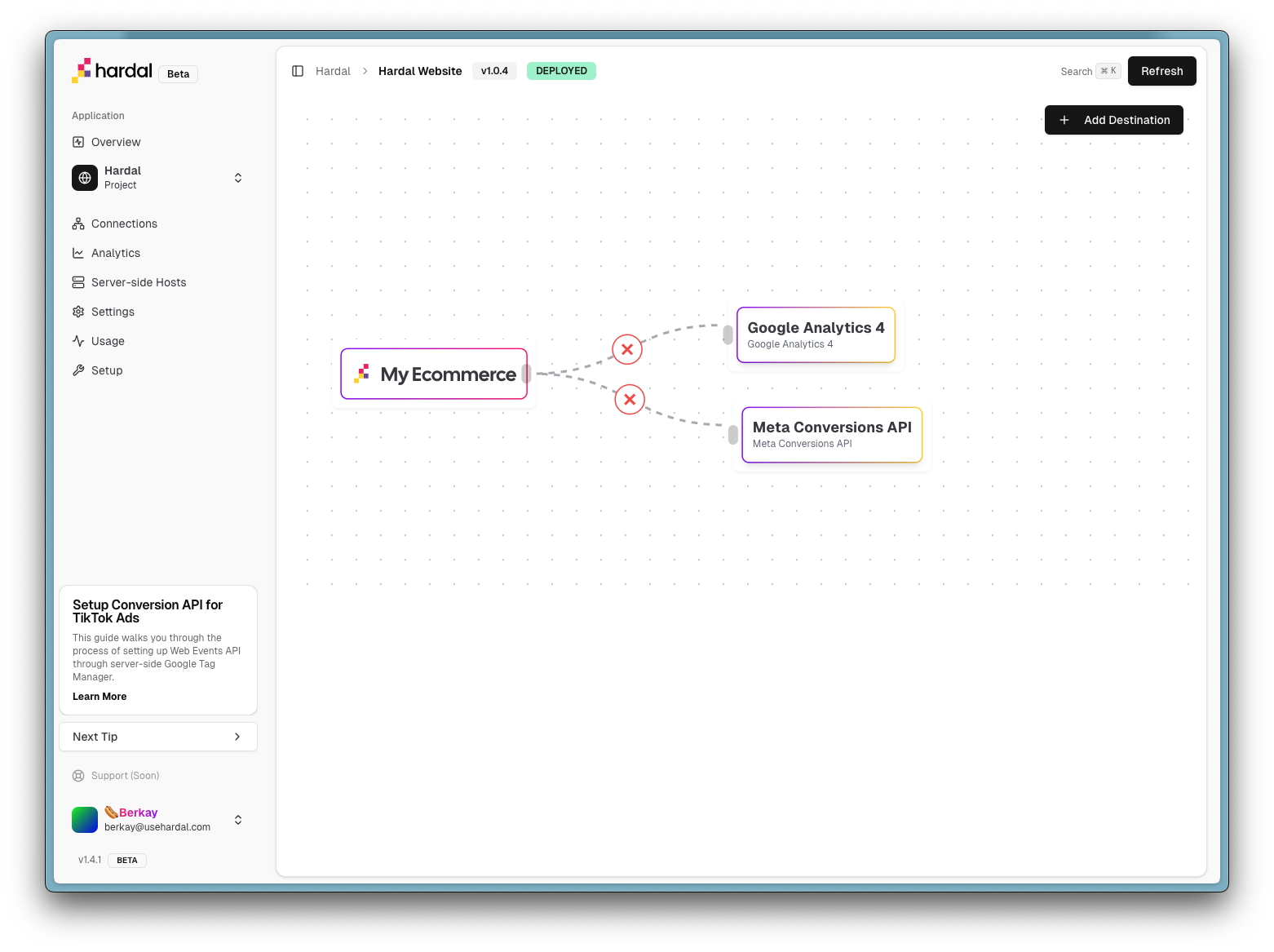
Task: Remove connection to Google Analytics 4
Action: click(x=627, y=349)
